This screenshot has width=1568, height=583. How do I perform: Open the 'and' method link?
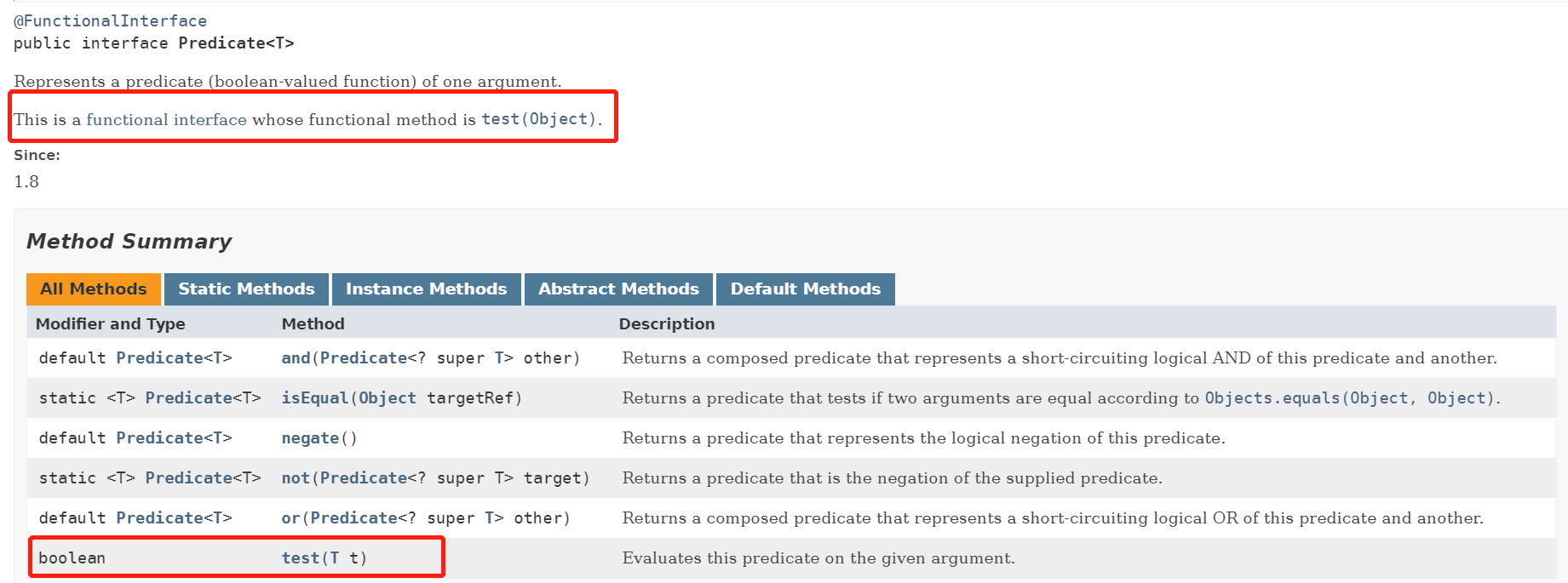coord(296,358)
